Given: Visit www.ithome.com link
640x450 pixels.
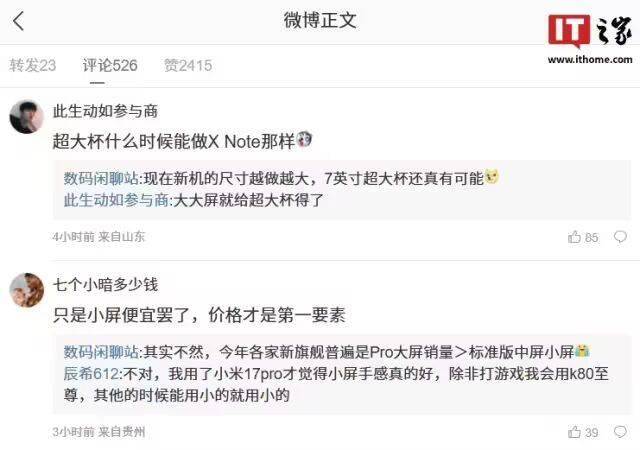Looking at the screenshot, I should (590, 60).
